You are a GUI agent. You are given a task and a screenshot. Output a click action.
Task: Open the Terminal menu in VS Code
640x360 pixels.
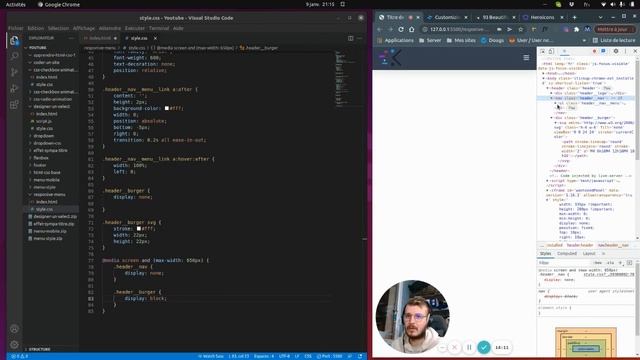point(159,28)
